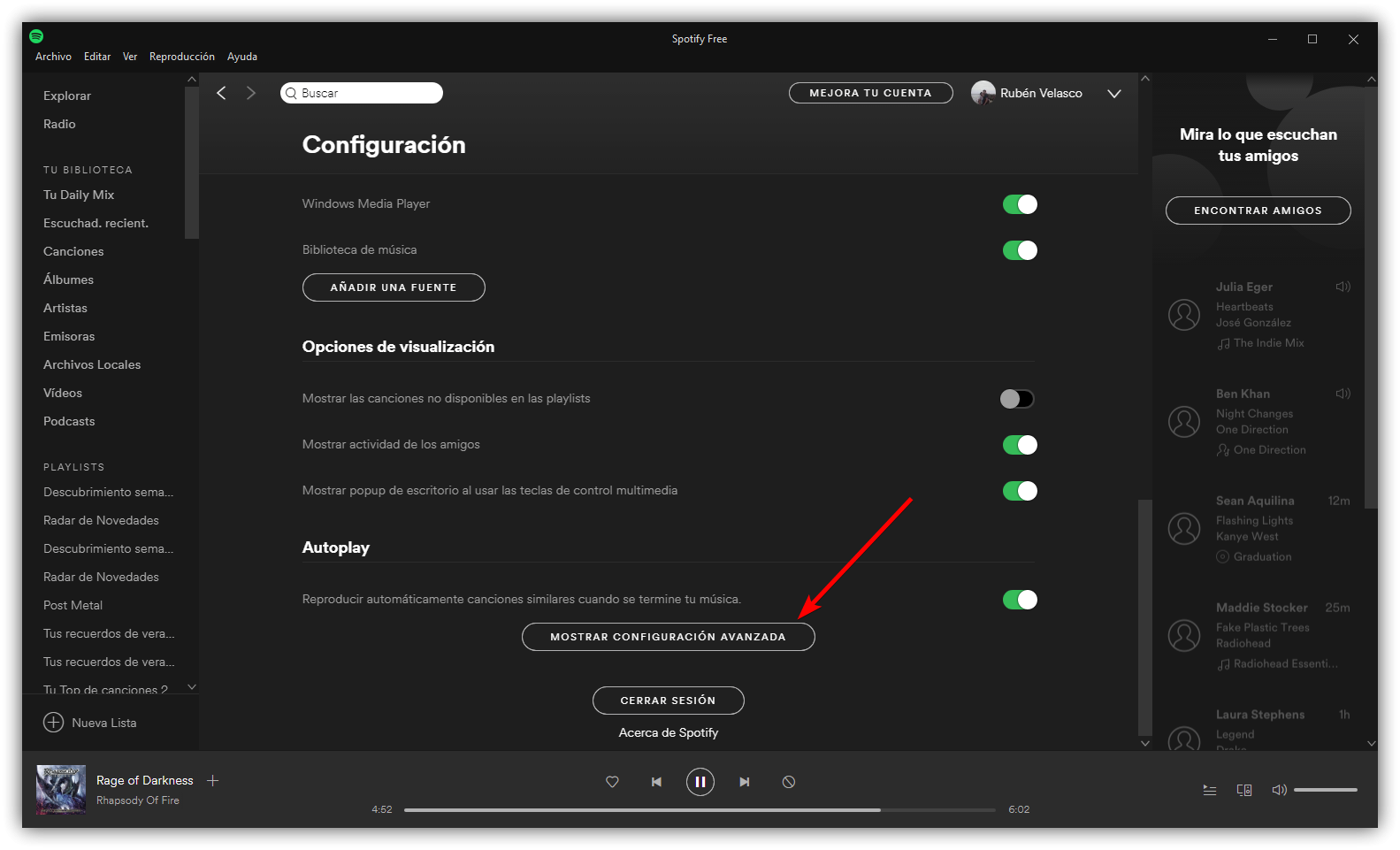Open the Graduation album link
Screen dimensions: 1400x850
pyautogui.click(x=1262, y=557)
